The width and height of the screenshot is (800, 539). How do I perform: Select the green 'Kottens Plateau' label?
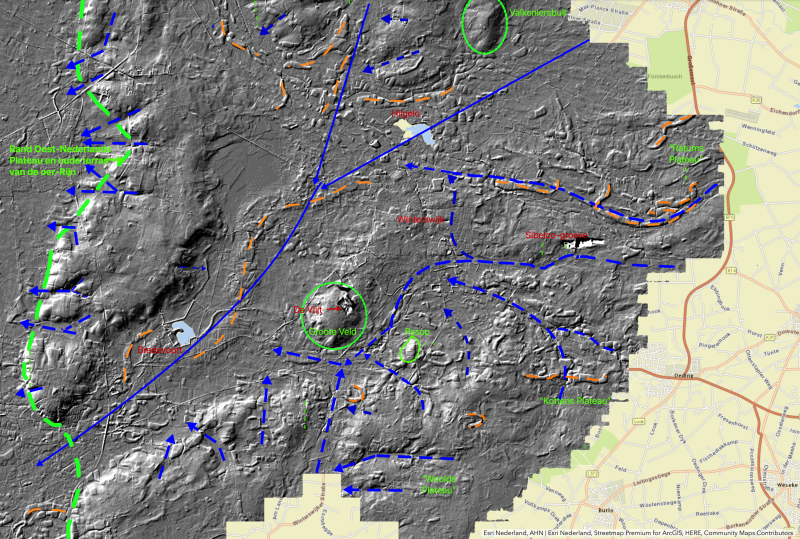575,401
